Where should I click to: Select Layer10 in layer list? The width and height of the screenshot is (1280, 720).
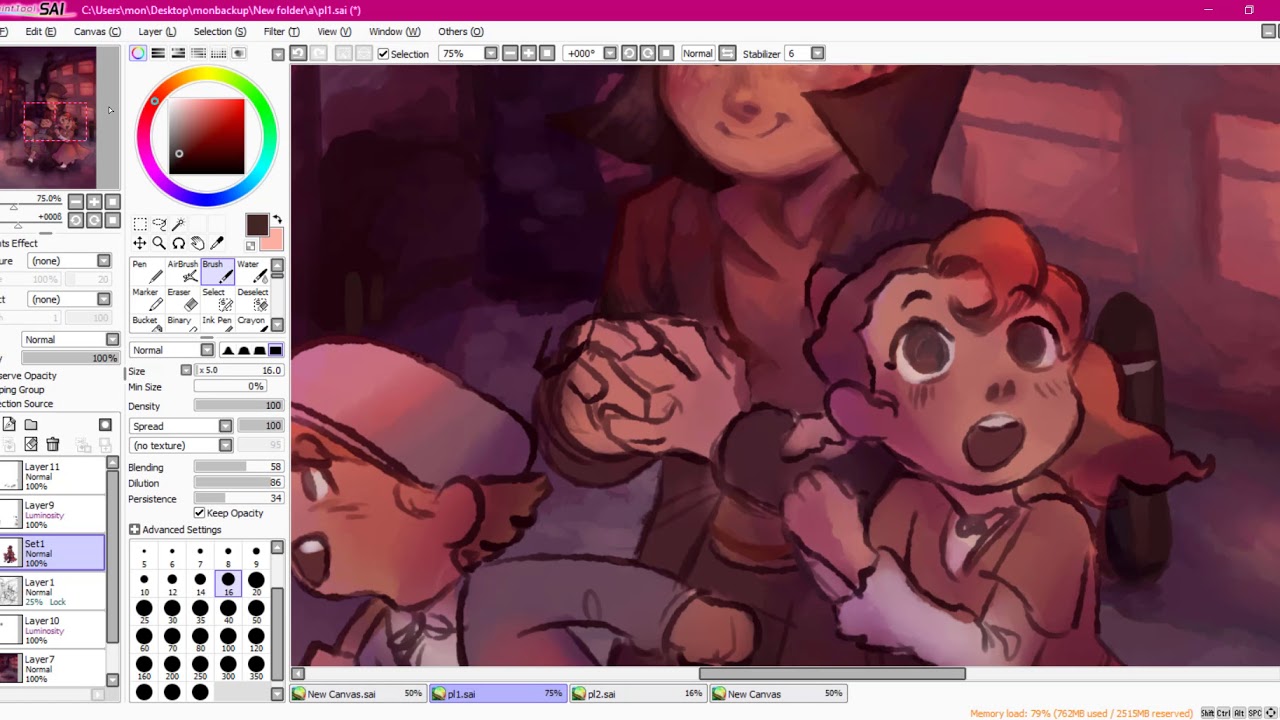click(53, 630)
